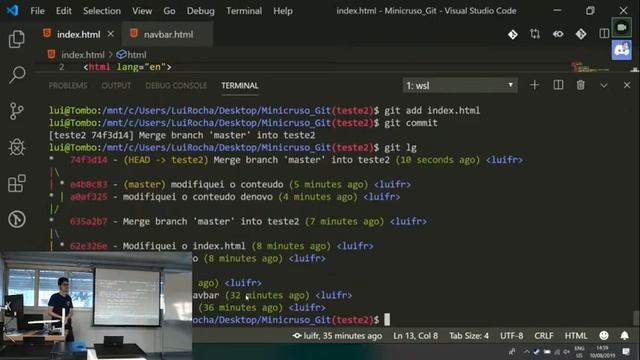Show the Output panel tab

[x=116, y=85]
